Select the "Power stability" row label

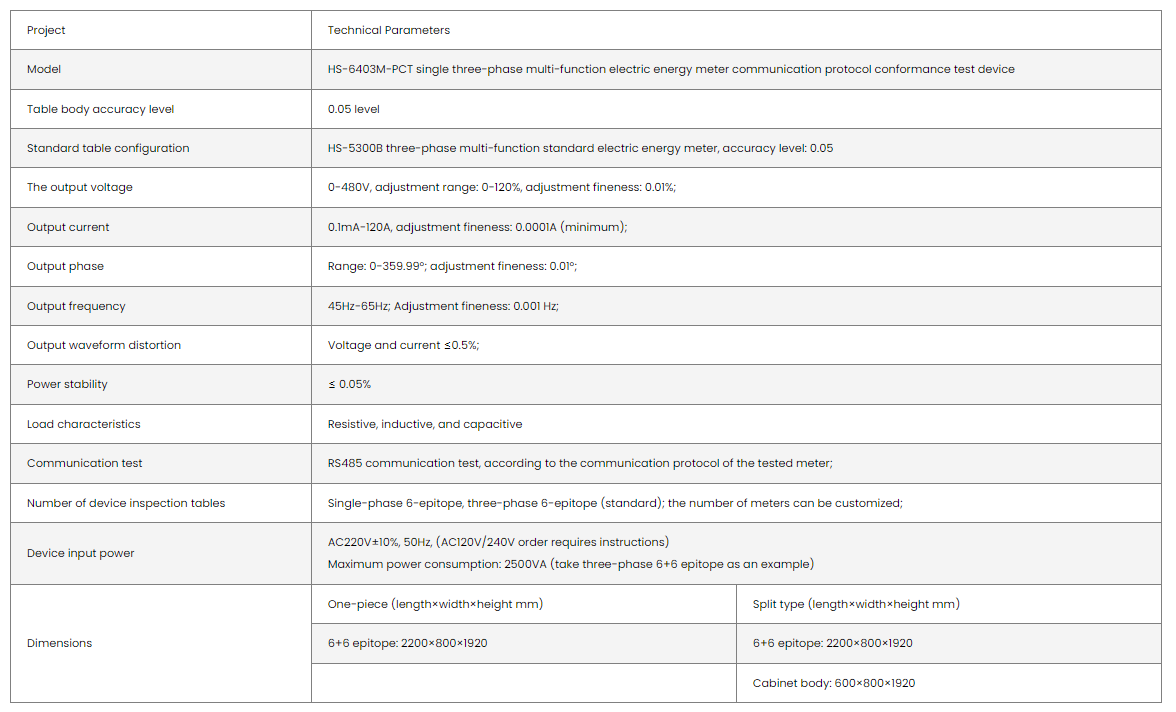(x=67, y=384)
